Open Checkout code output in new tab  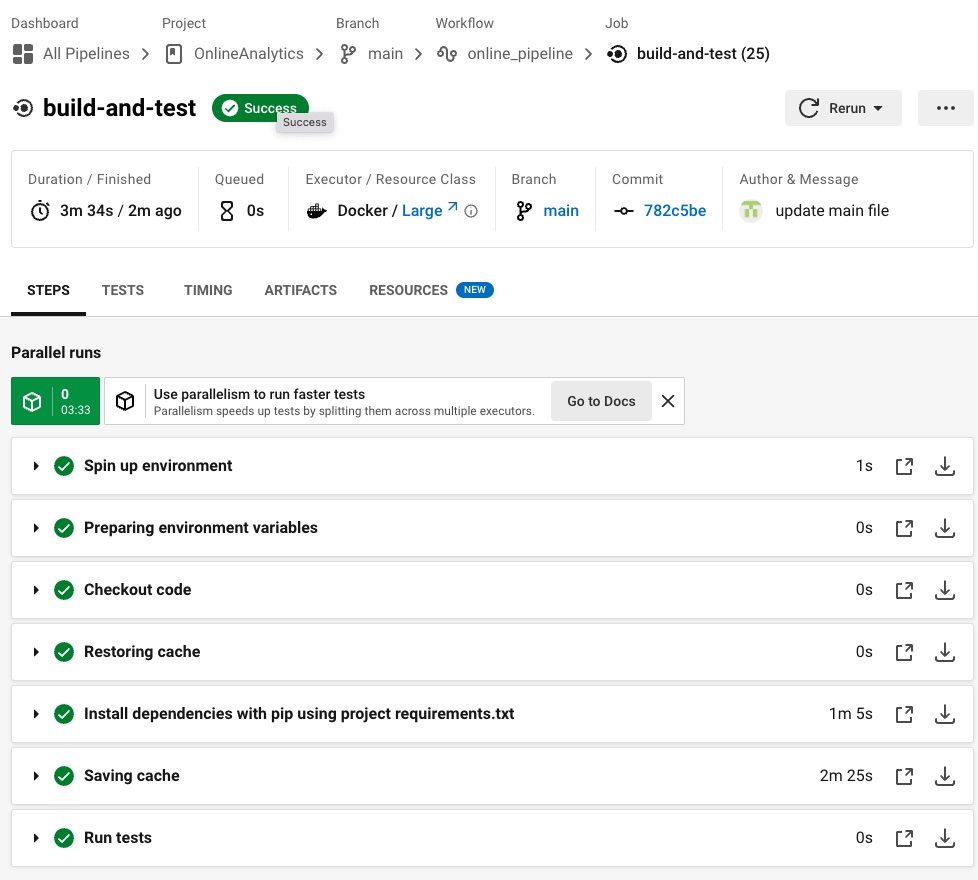(x=904, y=590)
